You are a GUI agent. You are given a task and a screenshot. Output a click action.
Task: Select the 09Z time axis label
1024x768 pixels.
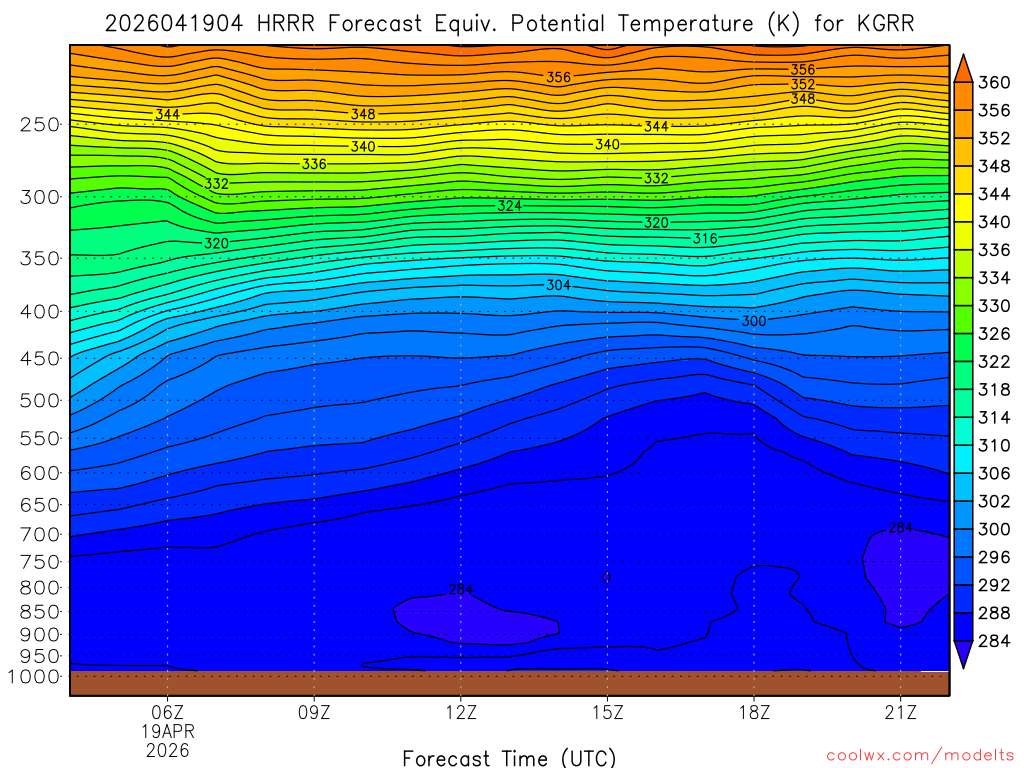314,712
